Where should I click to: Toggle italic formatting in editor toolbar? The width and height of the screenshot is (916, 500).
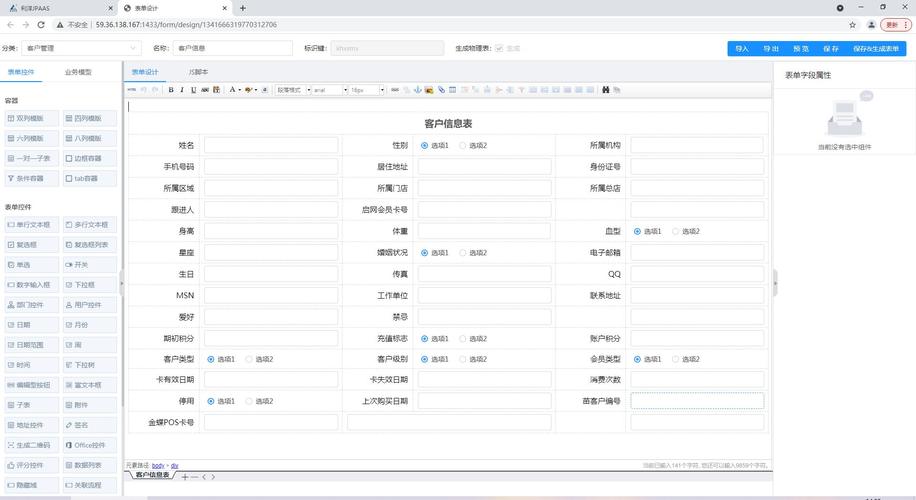(x=182, y=89)
